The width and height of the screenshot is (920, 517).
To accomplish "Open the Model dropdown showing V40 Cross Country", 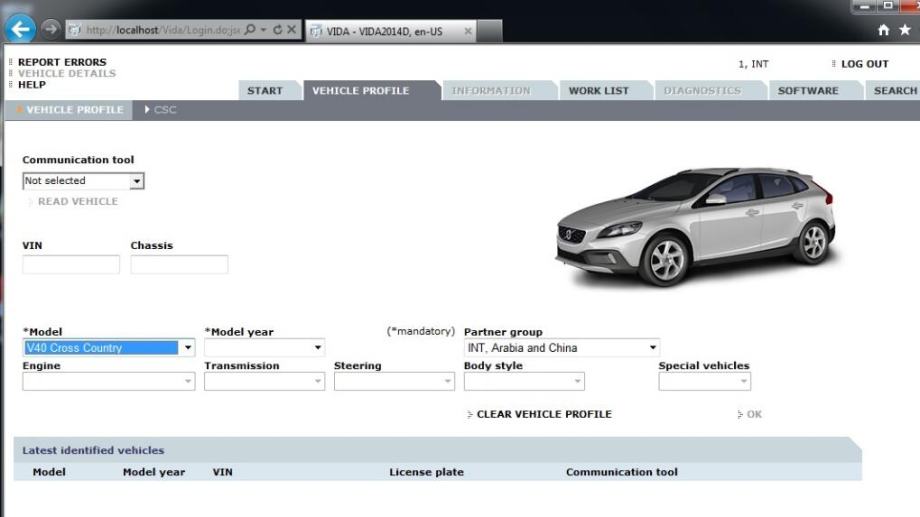I will (109, 348).
